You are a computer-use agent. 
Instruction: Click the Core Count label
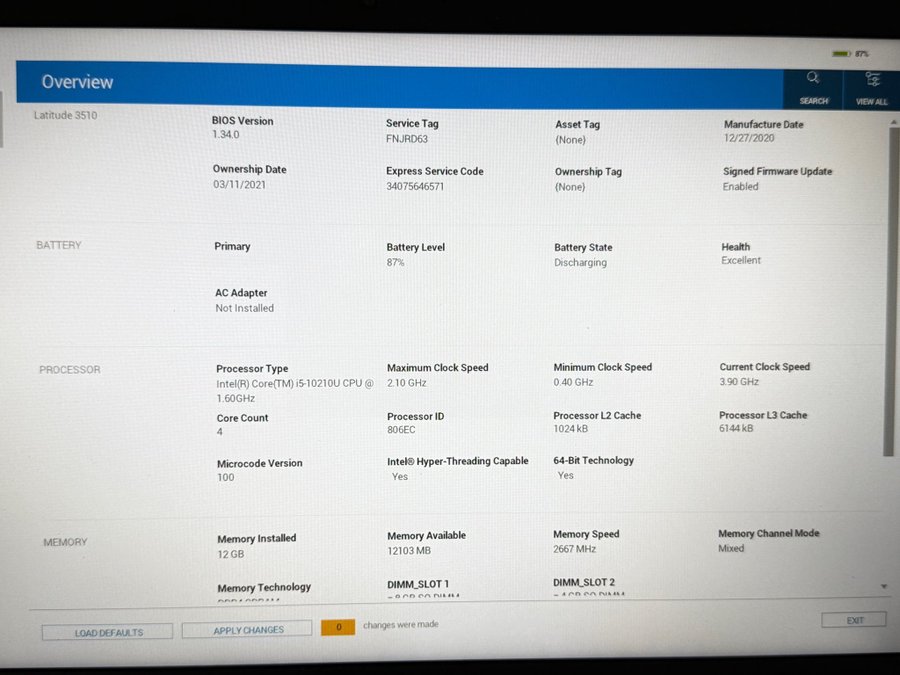(242, 418)
